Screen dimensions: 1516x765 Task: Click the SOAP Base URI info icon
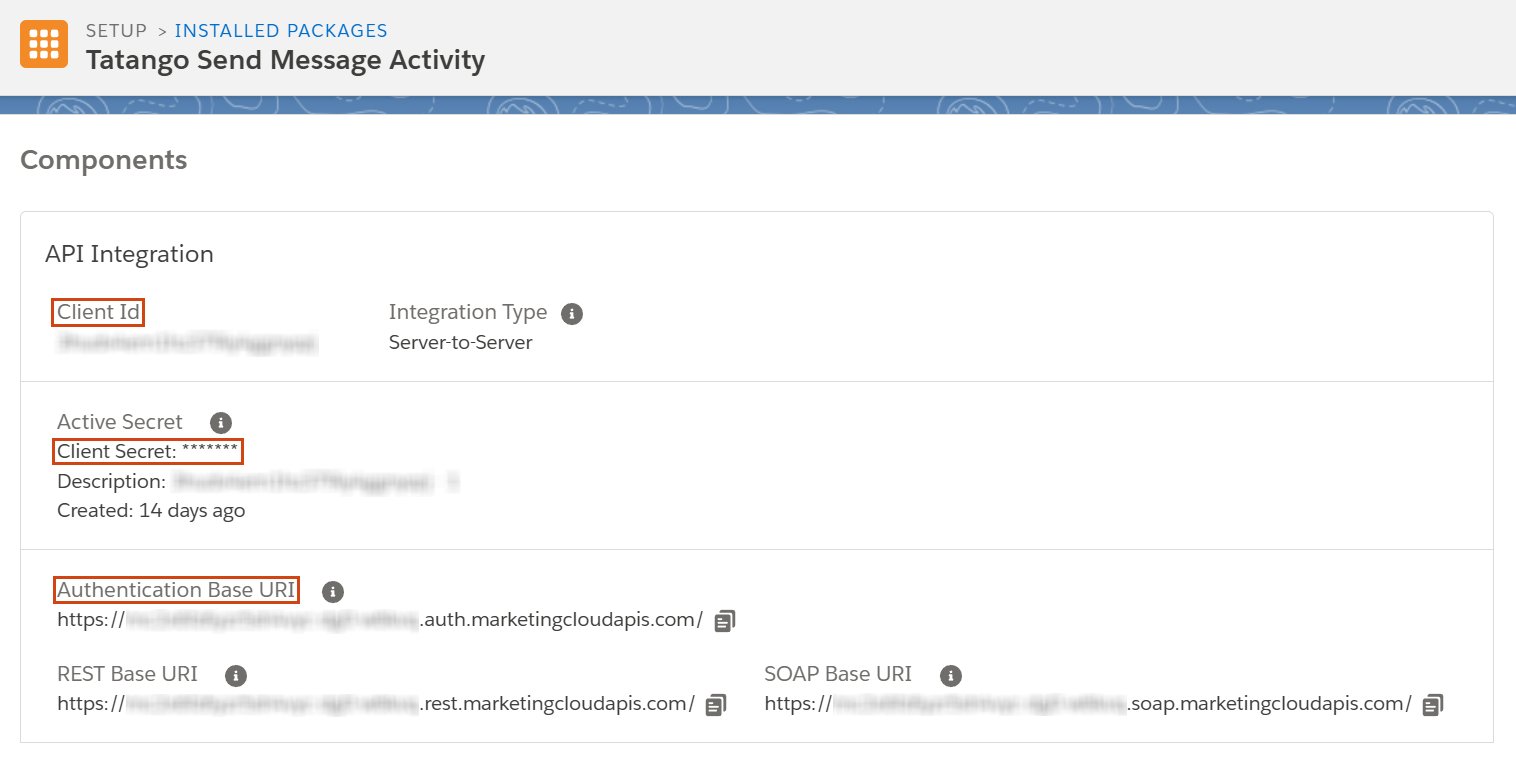pyautogui.click(x=951, y=675)
